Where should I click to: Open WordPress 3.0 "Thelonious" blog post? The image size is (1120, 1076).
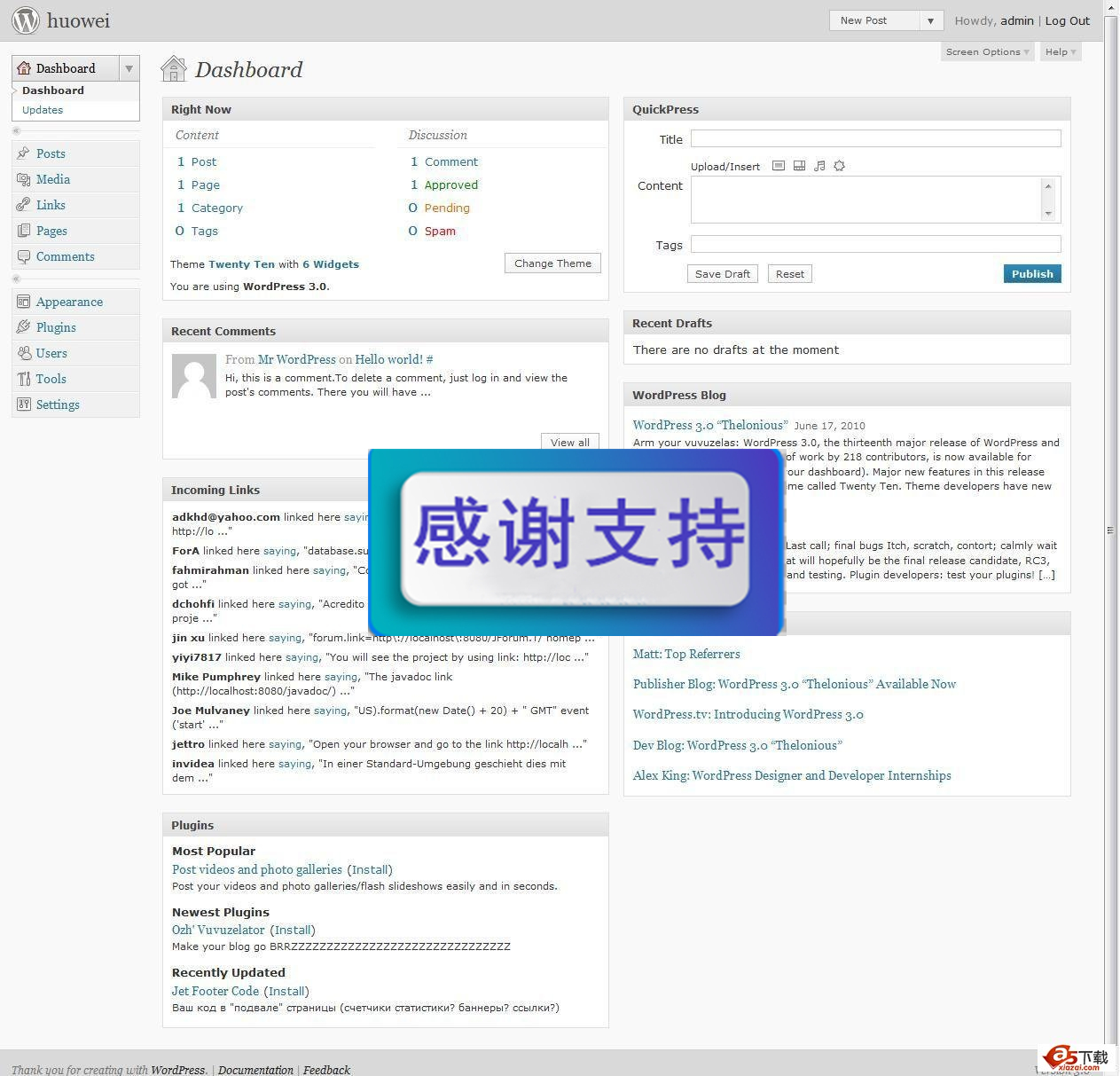(x=710, y=425)
